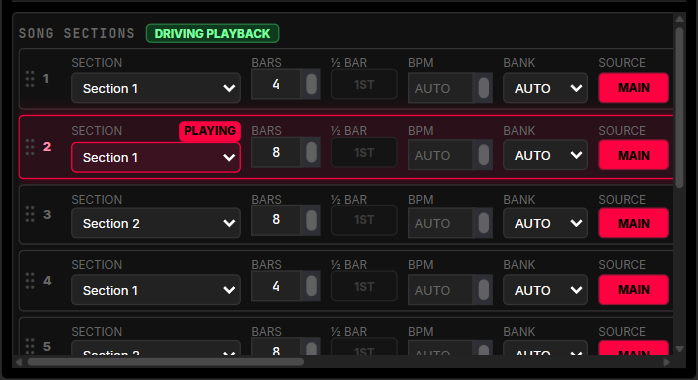698x380 pixels.
Task: Click the Bars stepper handle in row 2
Action: pyautogui.click(x=311, y=152)
